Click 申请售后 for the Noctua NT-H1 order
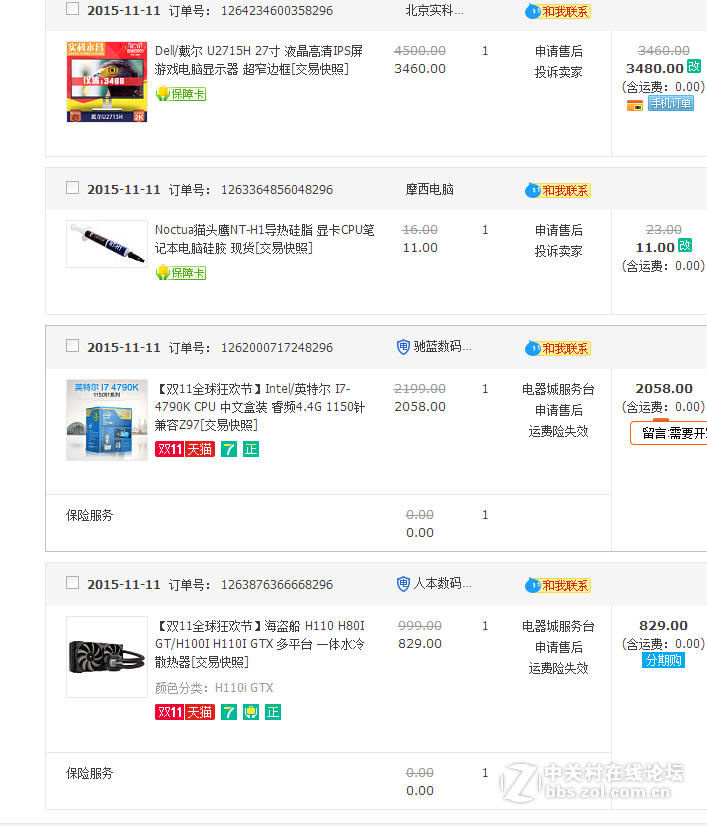This screenshot has height=826, width=707. [558, 231]
